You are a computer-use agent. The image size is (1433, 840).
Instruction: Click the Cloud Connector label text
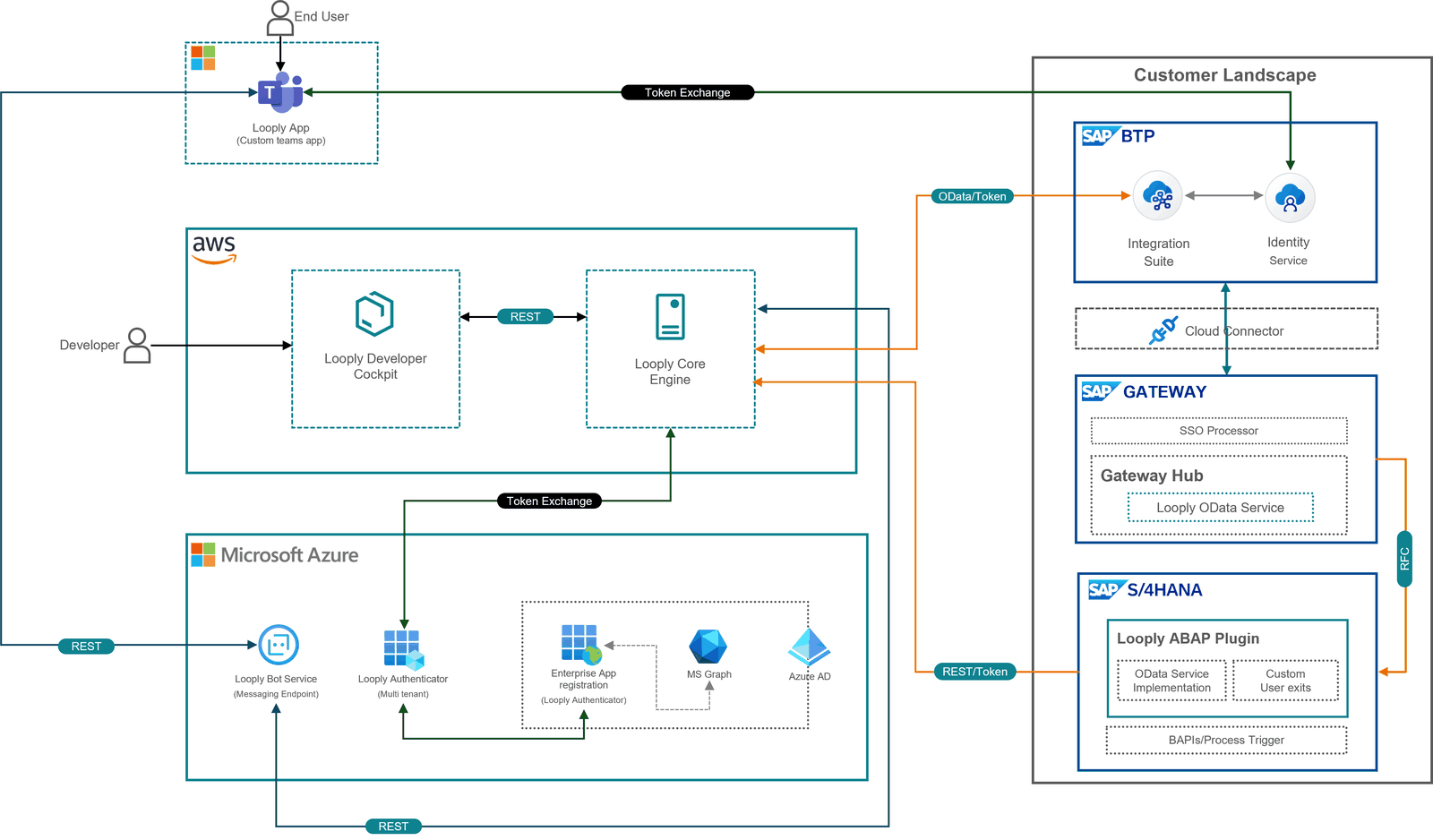coord(1234,331)
